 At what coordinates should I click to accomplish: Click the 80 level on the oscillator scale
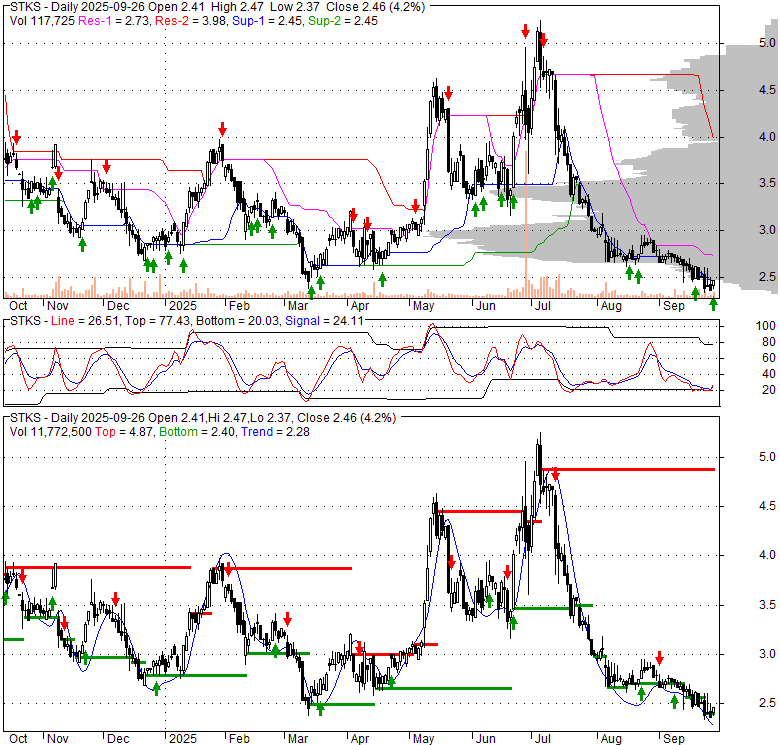pyautogui.click(x=769, y=342)
